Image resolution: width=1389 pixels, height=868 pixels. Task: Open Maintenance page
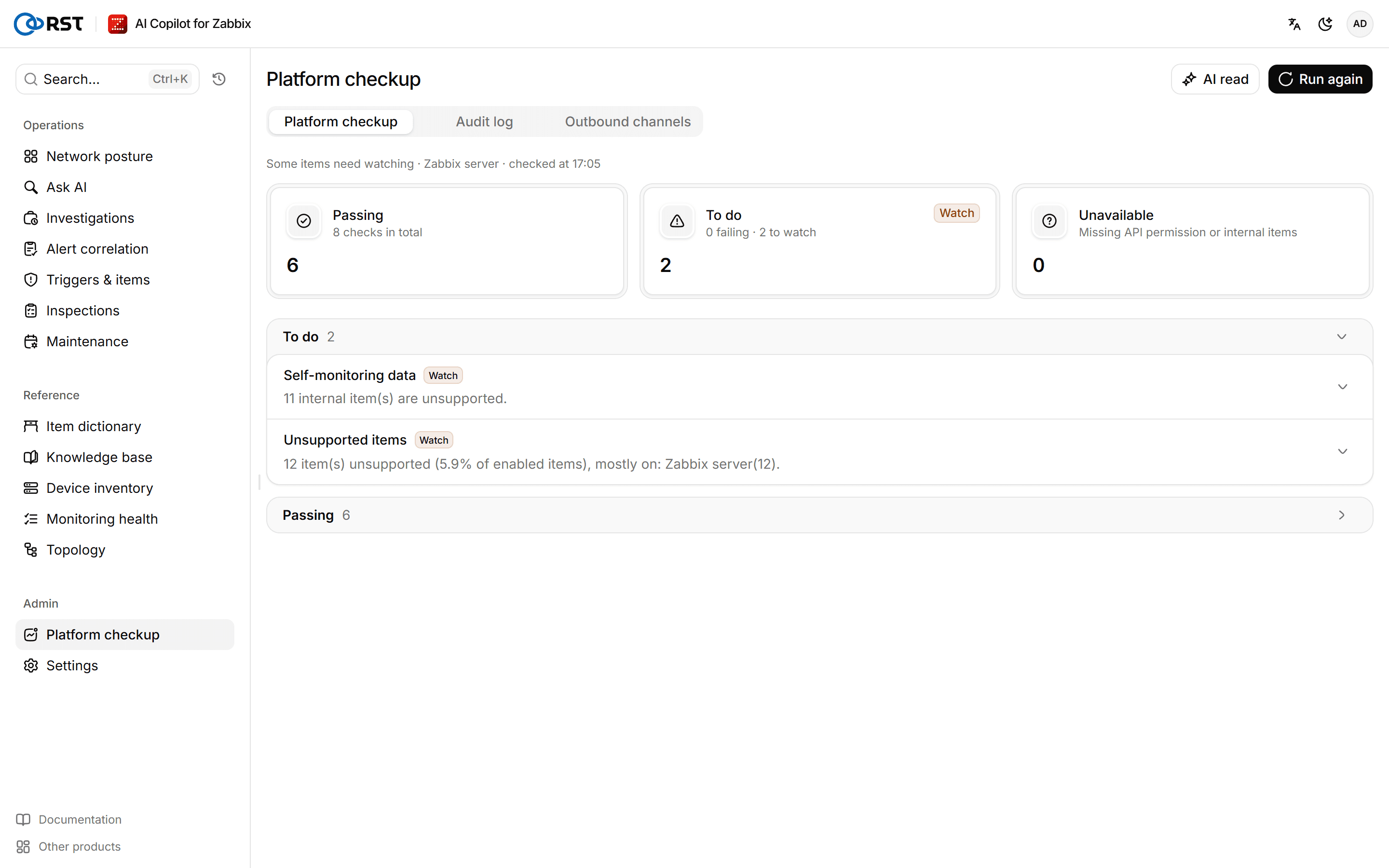tap(125, 341)
